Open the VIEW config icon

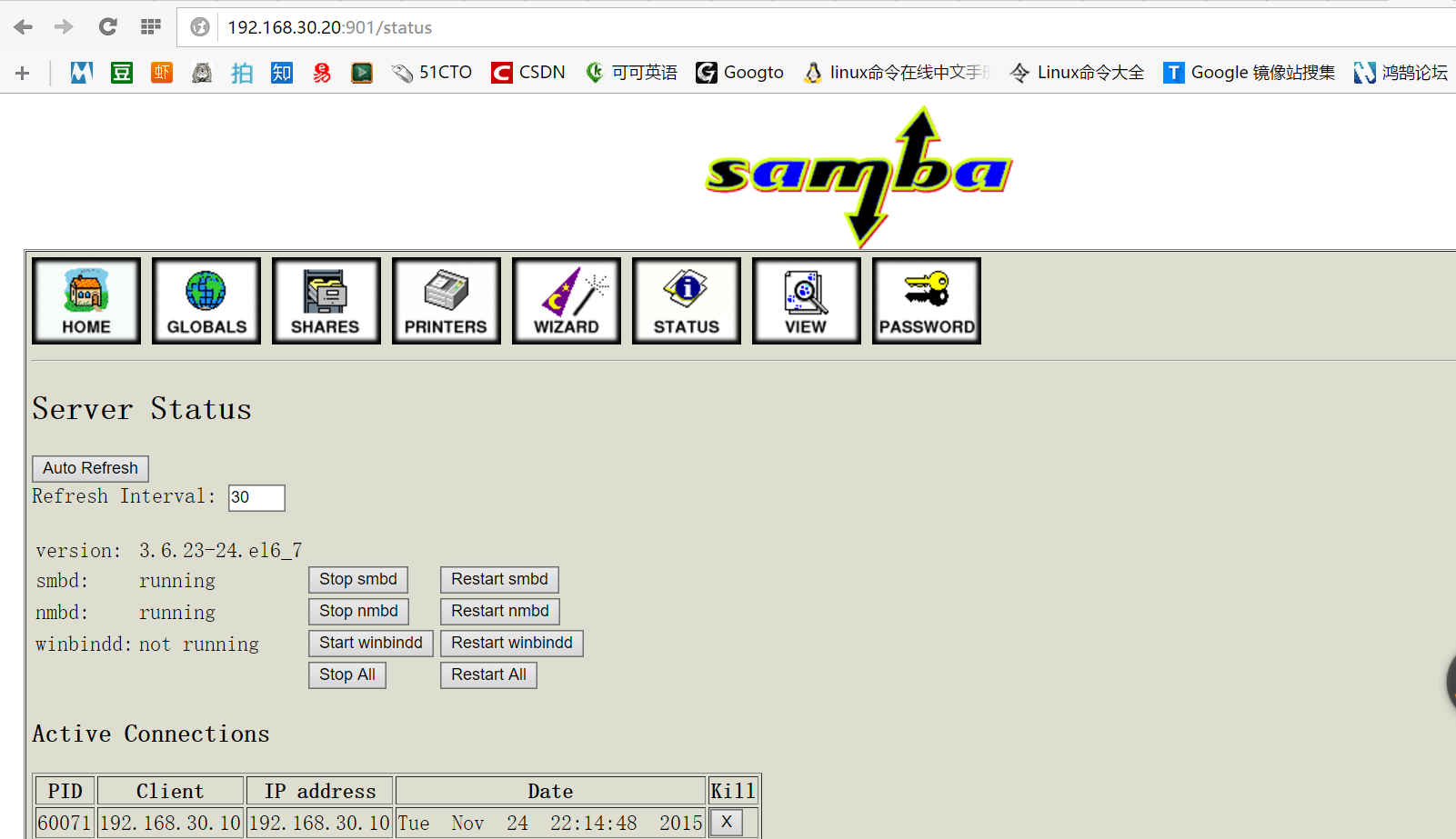pos(807,301)
